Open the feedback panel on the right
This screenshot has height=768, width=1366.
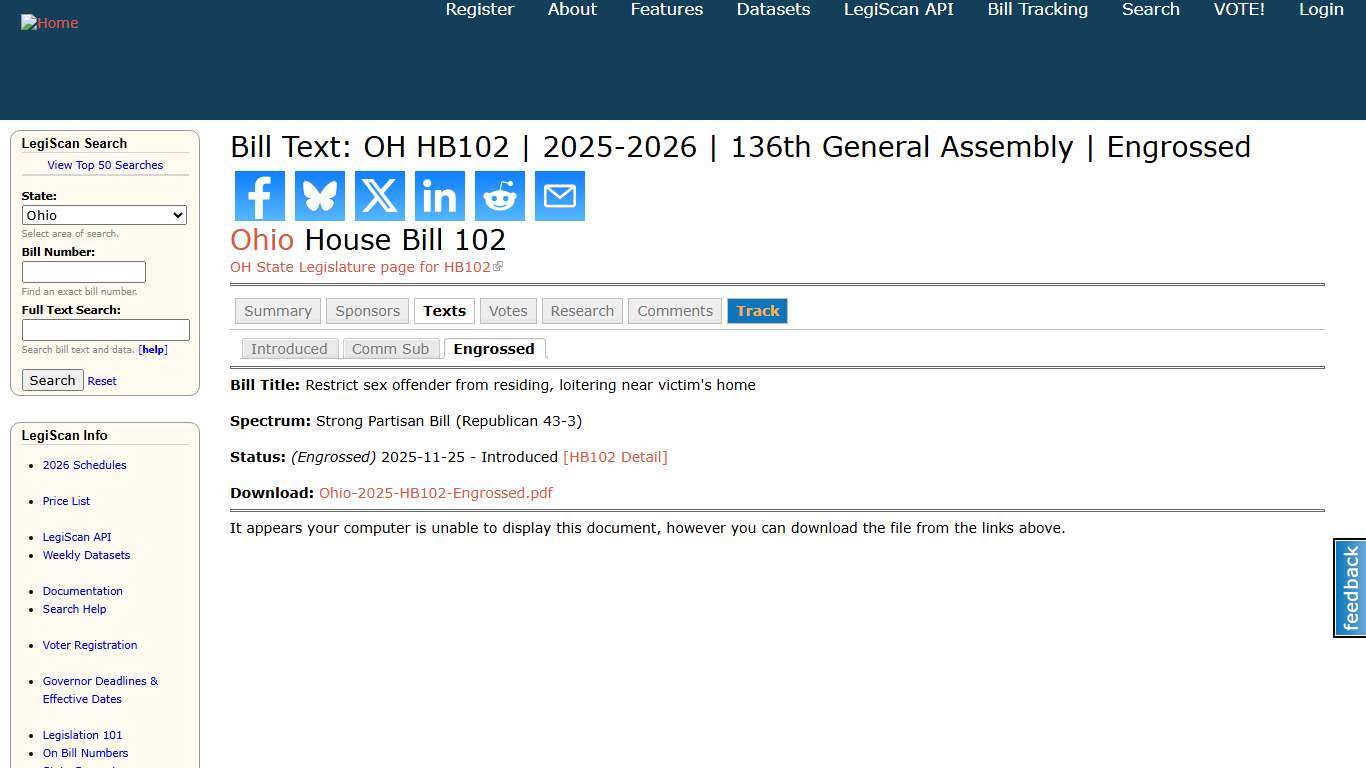pyautogui.click(x=1348, y=588)
